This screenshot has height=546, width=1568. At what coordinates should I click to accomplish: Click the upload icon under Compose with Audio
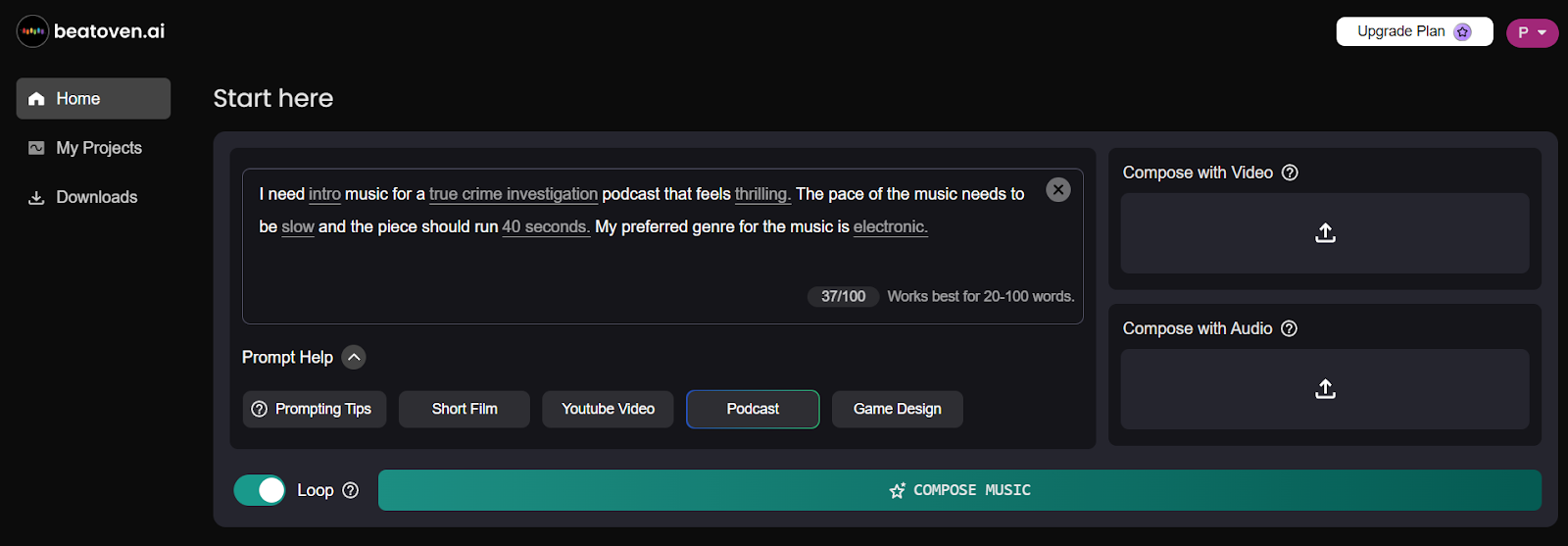pos(1325,389)
